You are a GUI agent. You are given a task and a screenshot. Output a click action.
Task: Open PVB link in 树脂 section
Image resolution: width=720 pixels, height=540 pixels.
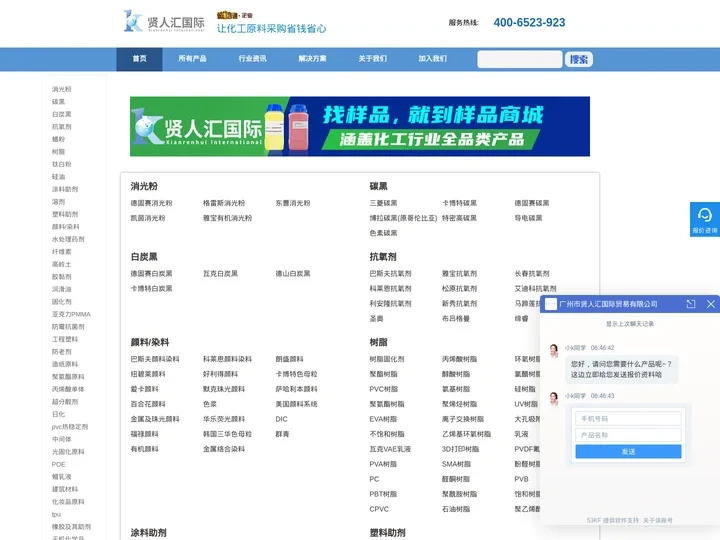coord(521,479)
